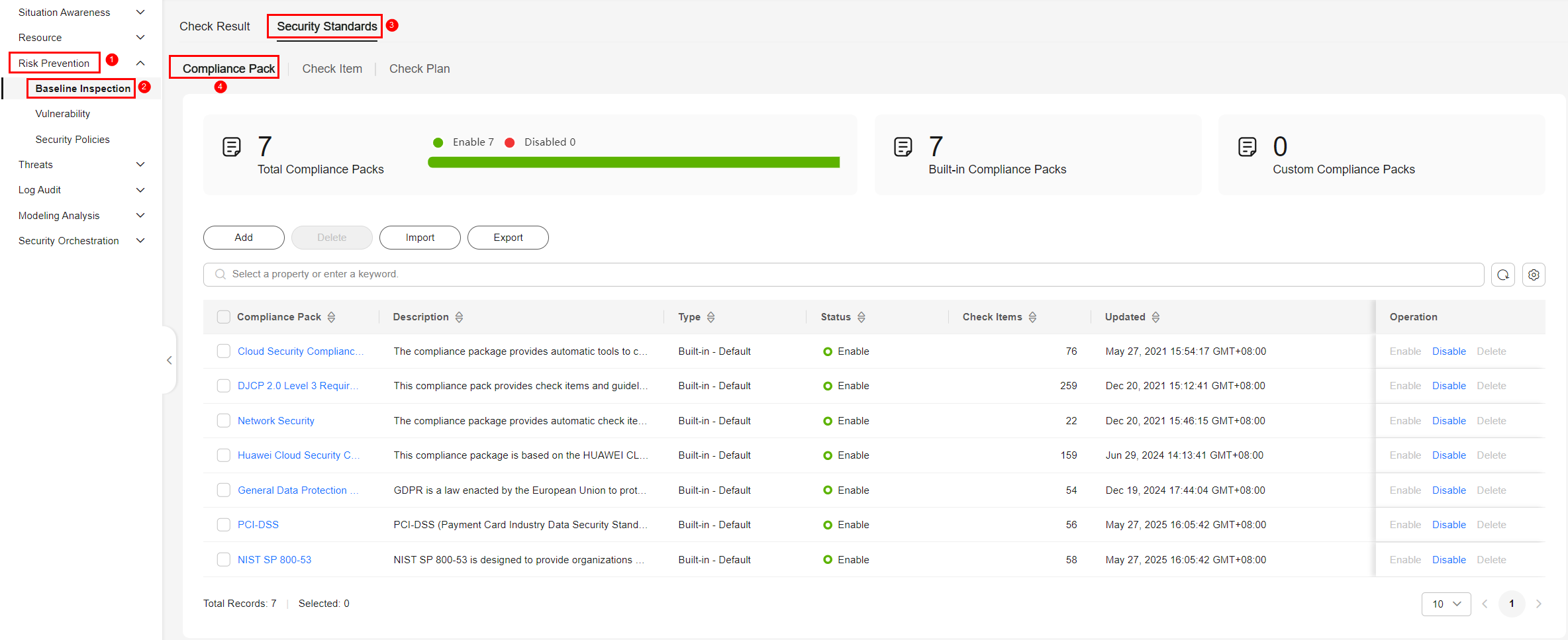Image resolution: width=1568 pixels, height=640 pixels.
Task: Open NIST SP 800-53 pack link
Action: click(x=275, y=560)
